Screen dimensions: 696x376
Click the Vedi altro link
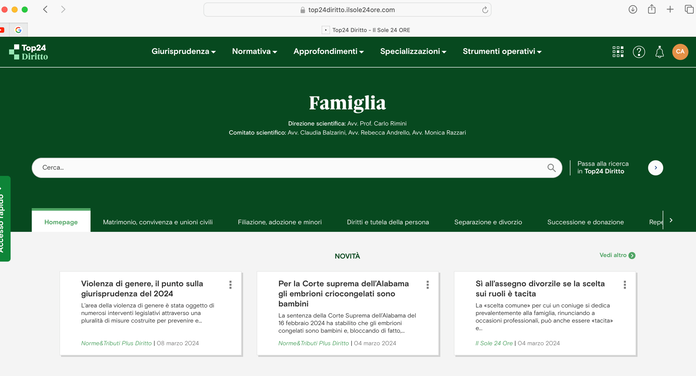tap(613, 255)
